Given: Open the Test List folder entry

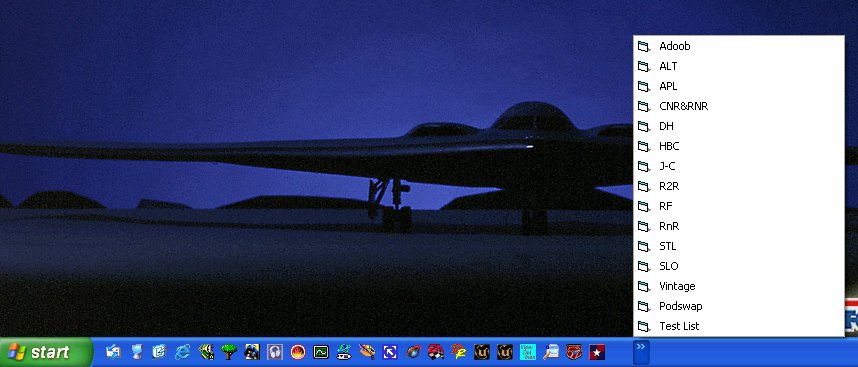Looking at the screenshot, I should click(739, 326).
